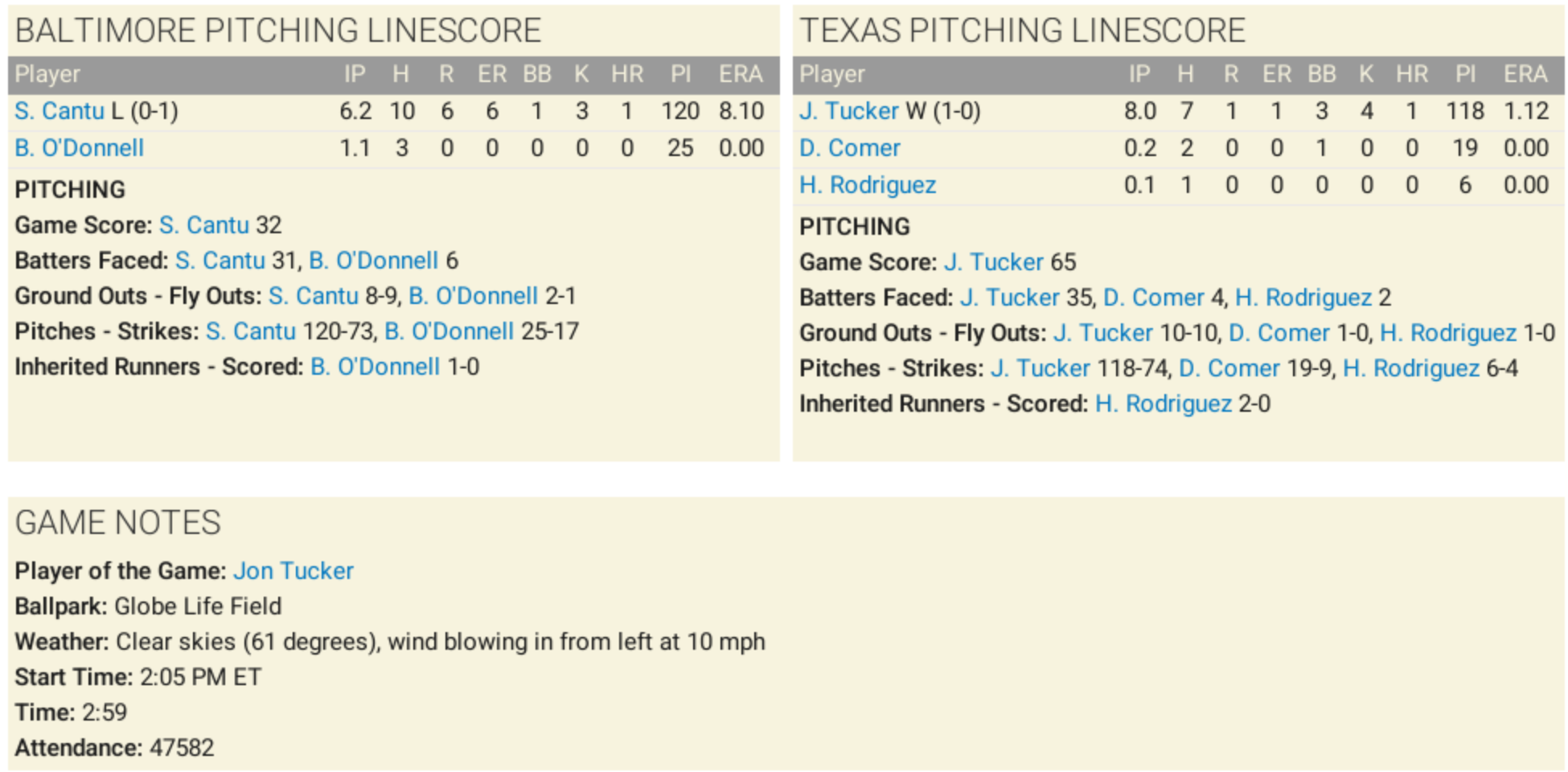Click HR column header in Texas table
1568x772 pixels.
(x=1411, y=74)
